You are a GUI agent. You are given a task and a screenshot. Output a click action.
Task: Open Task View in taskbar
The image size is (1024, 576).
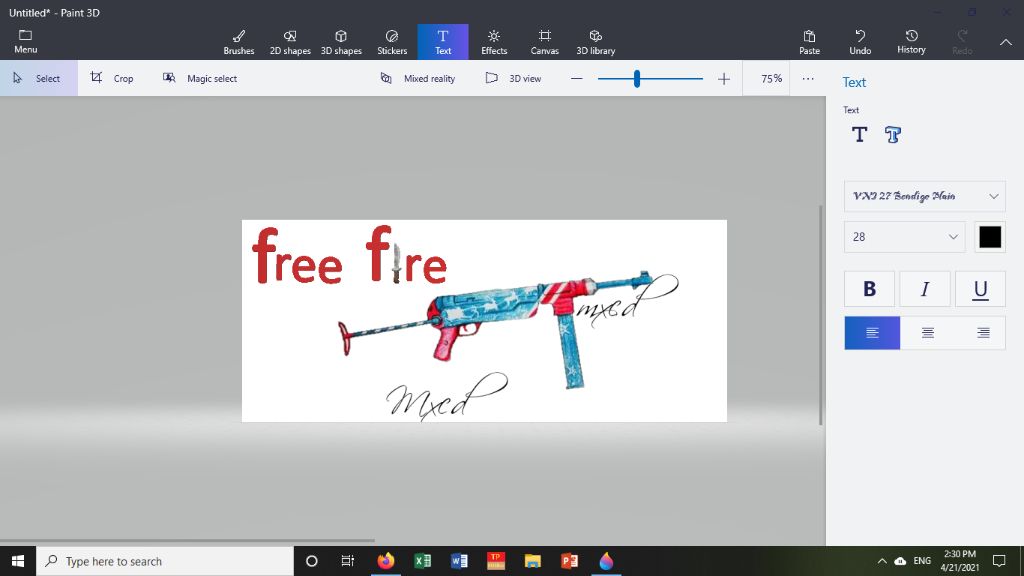click(347, 561)
